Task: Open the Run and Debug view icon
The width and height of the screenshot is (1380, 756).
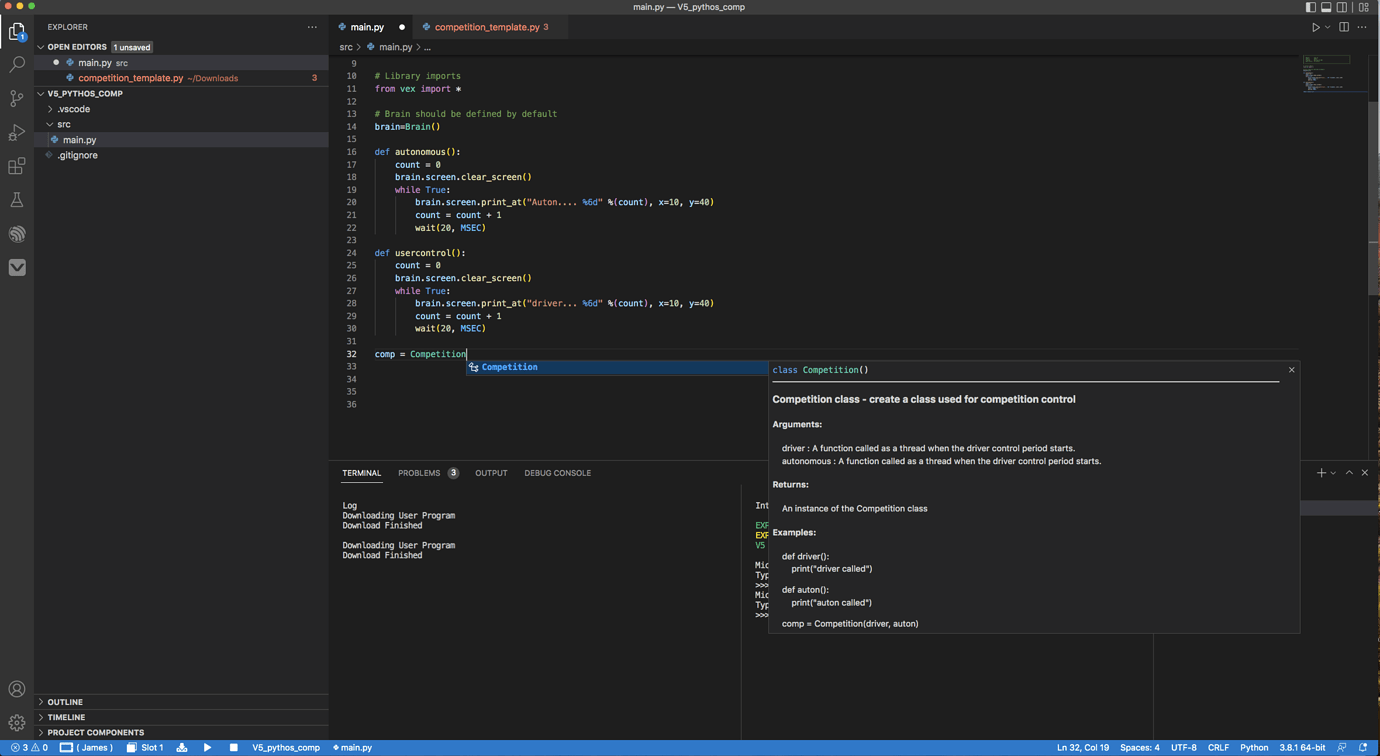Action: tap(17, 132)
